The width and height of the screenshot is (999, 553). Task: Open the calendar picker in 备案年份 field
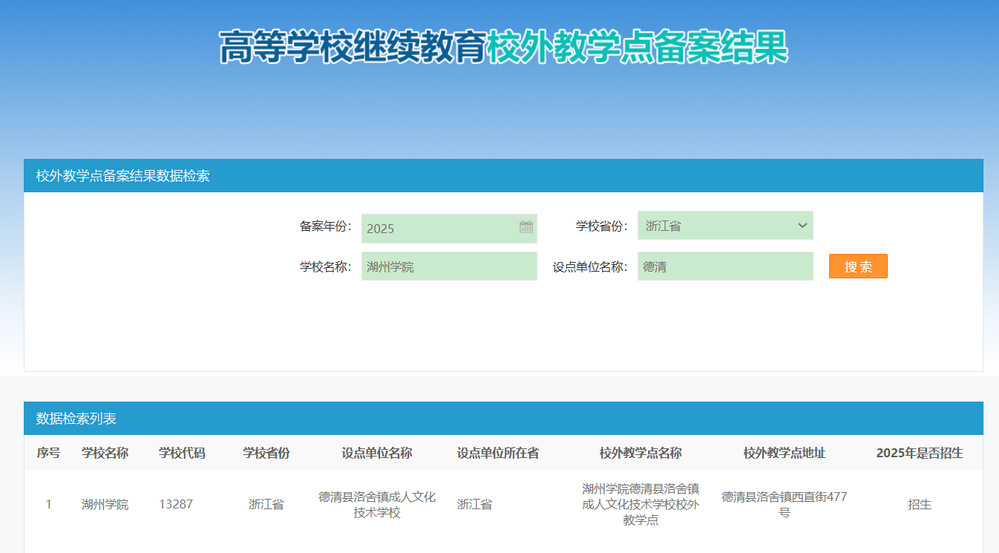pyautogui.click(x=526, y=228)
